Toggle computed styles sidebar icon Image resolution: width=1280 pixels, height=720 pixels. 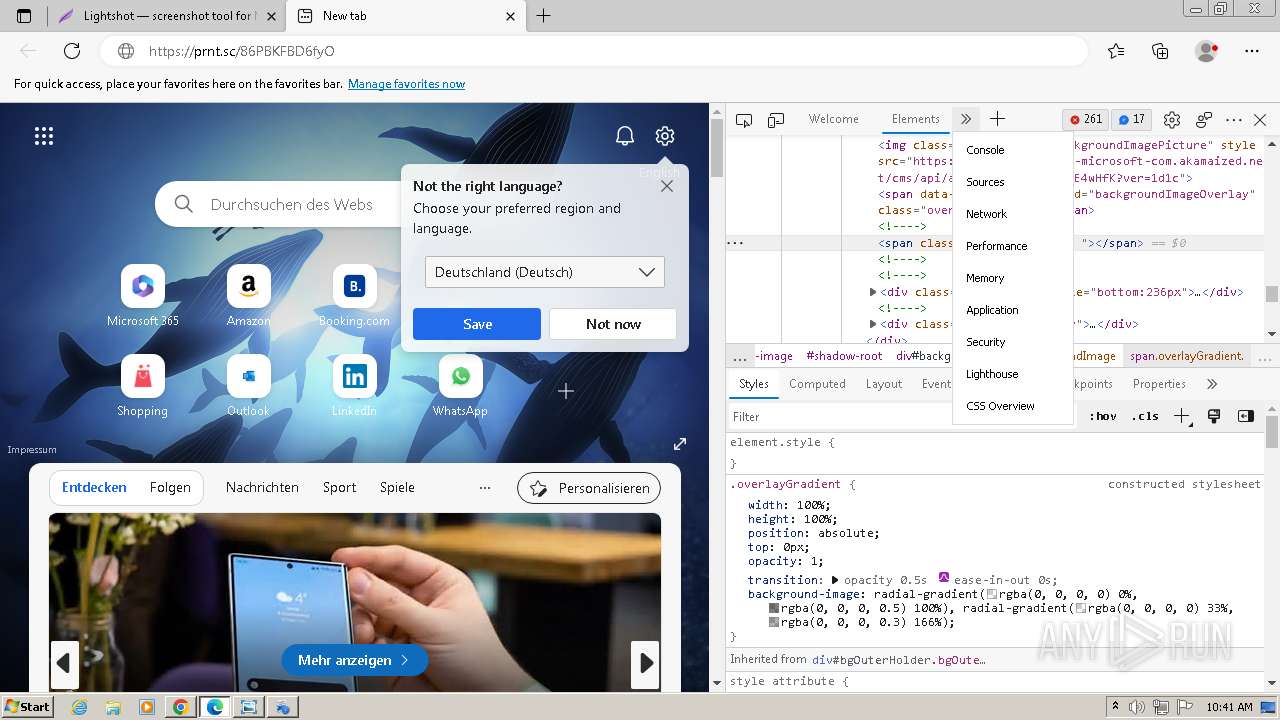click(x=1246, y=416)
